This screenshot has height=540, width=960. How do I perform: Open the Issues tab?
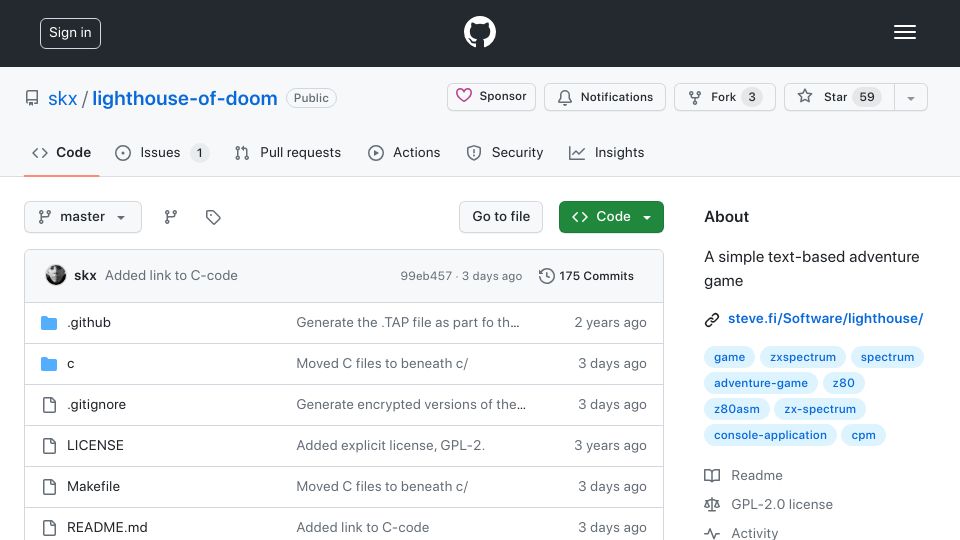162,152
